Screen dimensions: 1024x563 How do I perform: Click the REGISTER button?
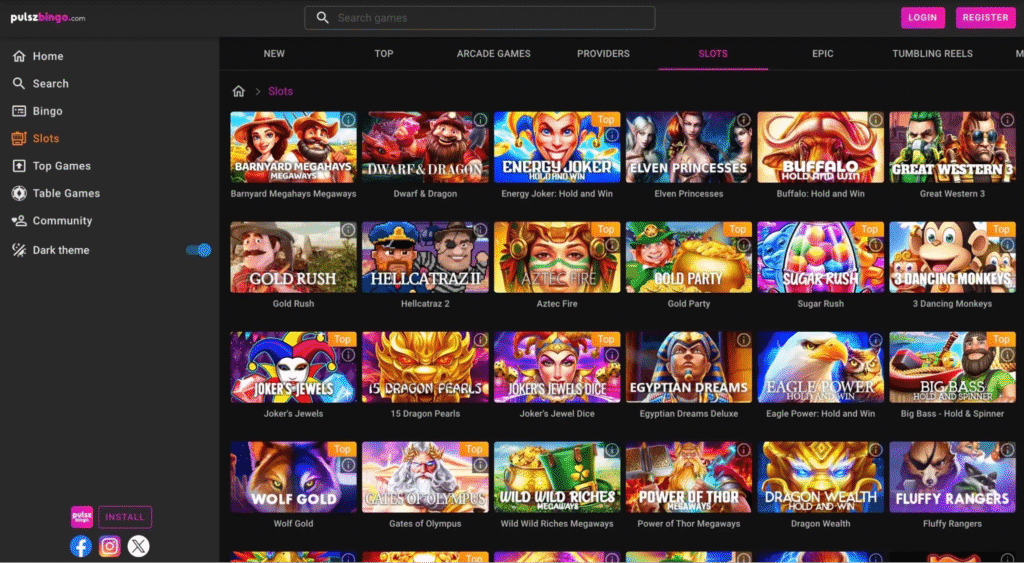(x=985, y=18)
